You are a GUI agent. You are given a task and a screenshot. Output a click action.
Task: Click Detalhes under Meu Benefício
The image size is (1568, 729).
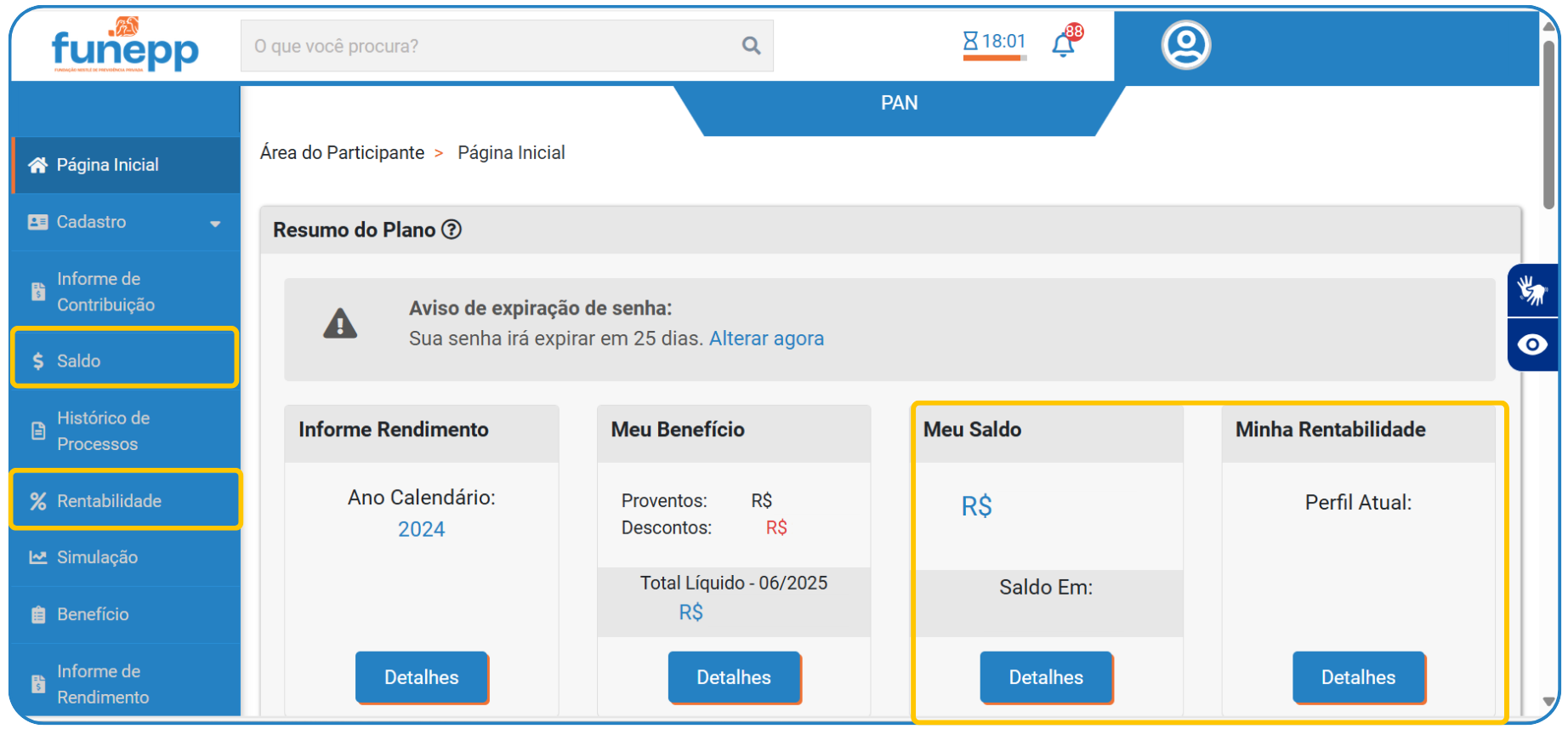pyautogui.click(x=734, y=677)
